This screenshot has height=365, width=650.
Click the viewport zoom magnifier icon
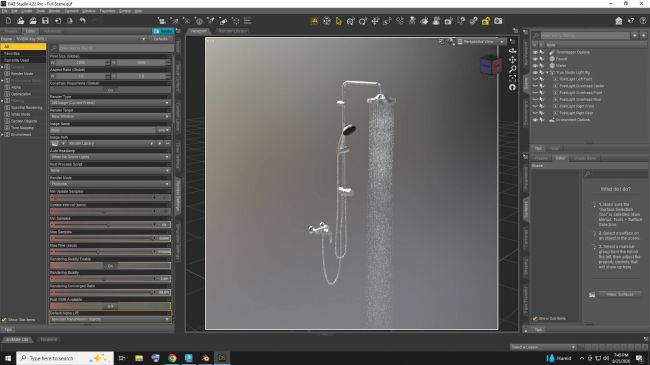pos(513,69)
